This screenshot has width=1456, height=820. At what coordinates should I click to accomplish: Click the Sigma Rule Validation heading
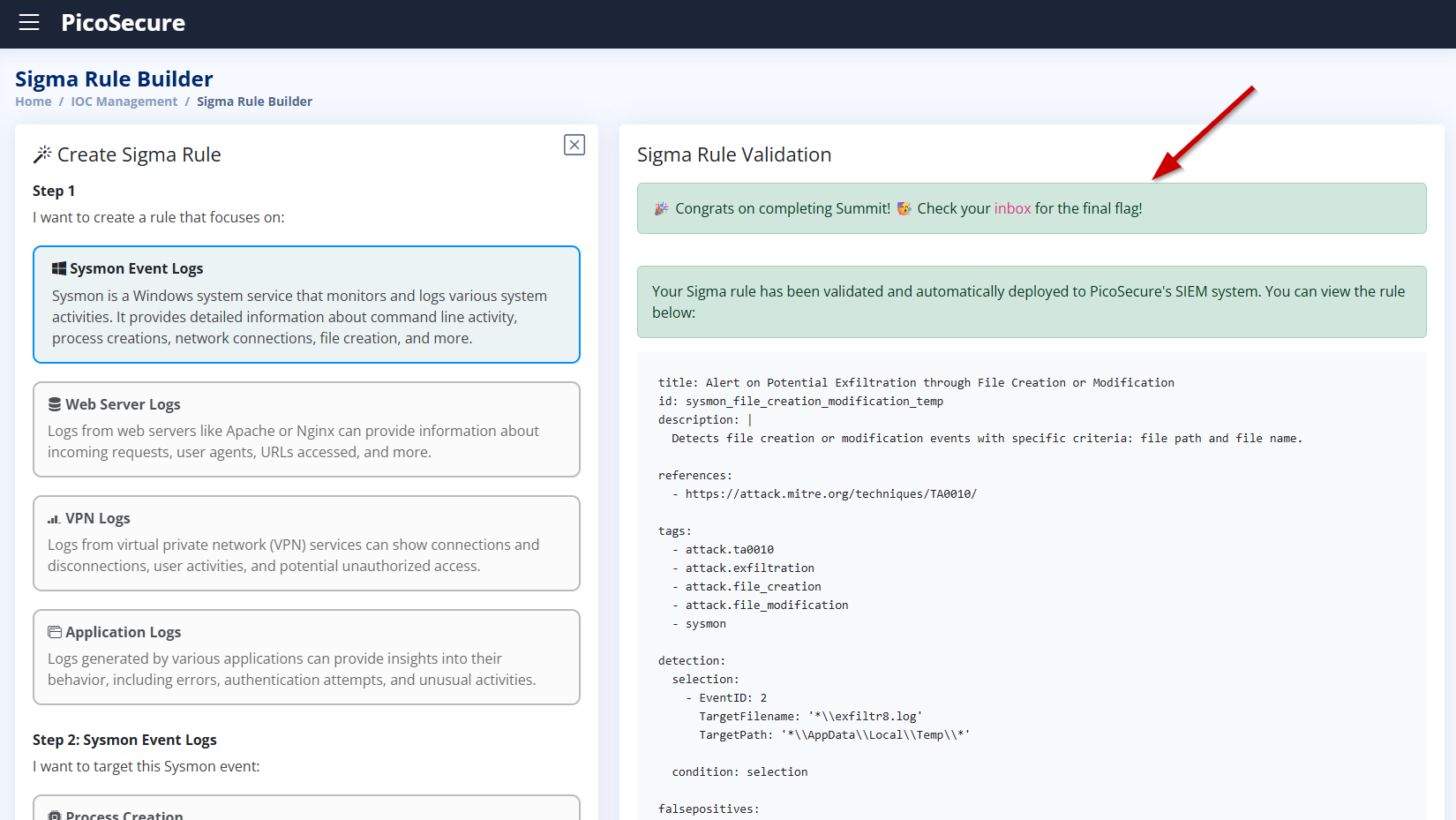[x=734, y=154]
